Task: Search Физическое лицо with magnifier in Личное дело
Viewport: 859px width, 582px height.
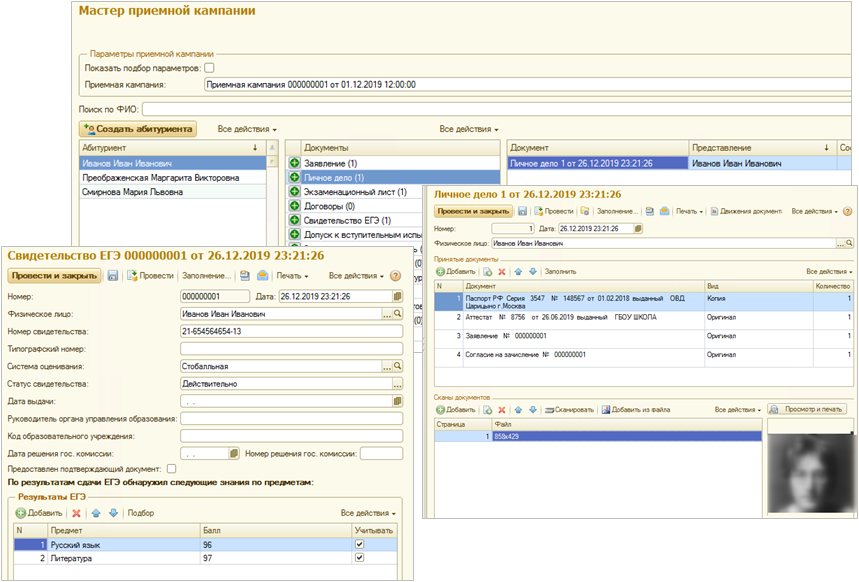Action: click(x=849, y=243)
